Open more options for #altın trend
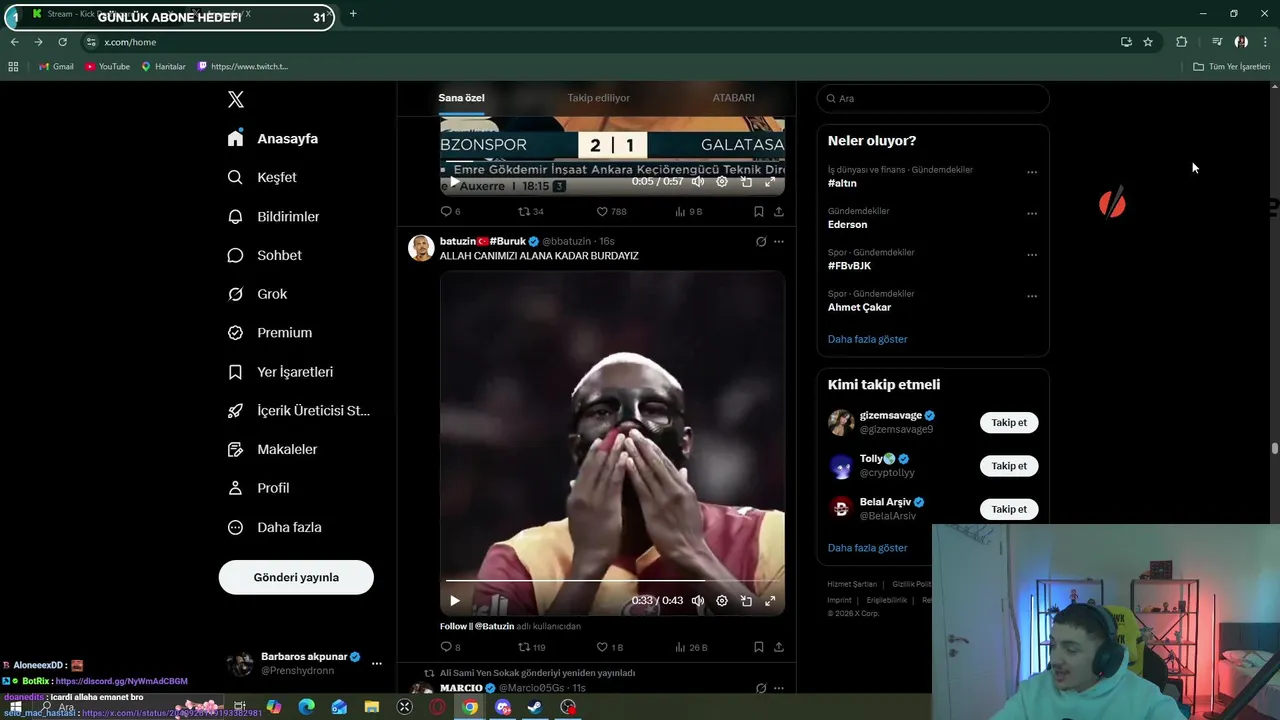 point(1032,172)
